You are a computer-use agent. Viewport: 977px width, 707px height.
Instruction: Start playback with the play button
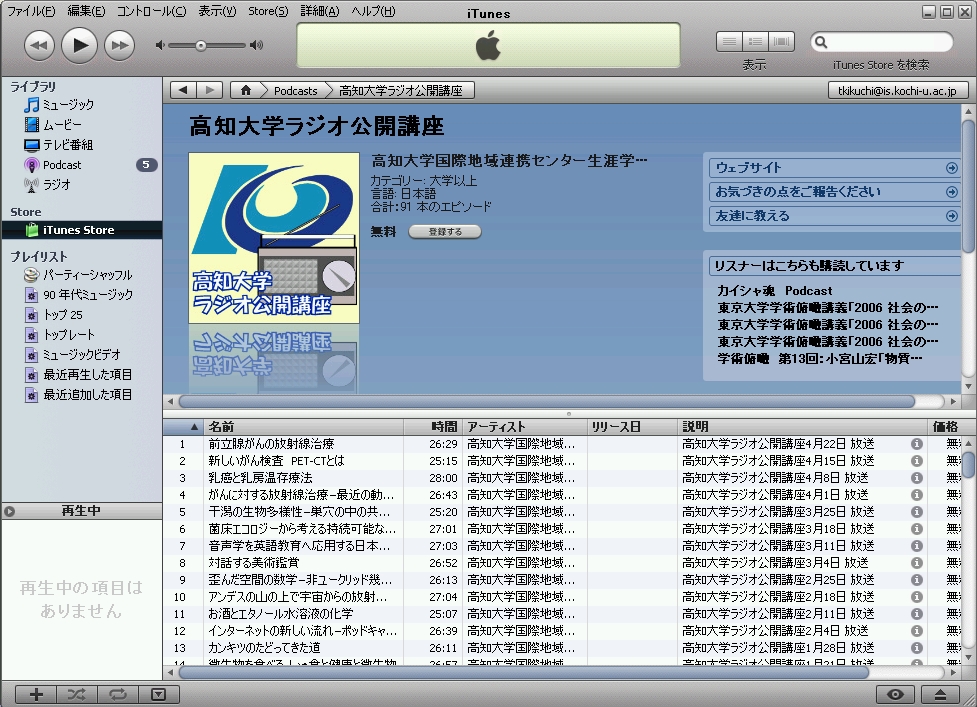point(79,45)
